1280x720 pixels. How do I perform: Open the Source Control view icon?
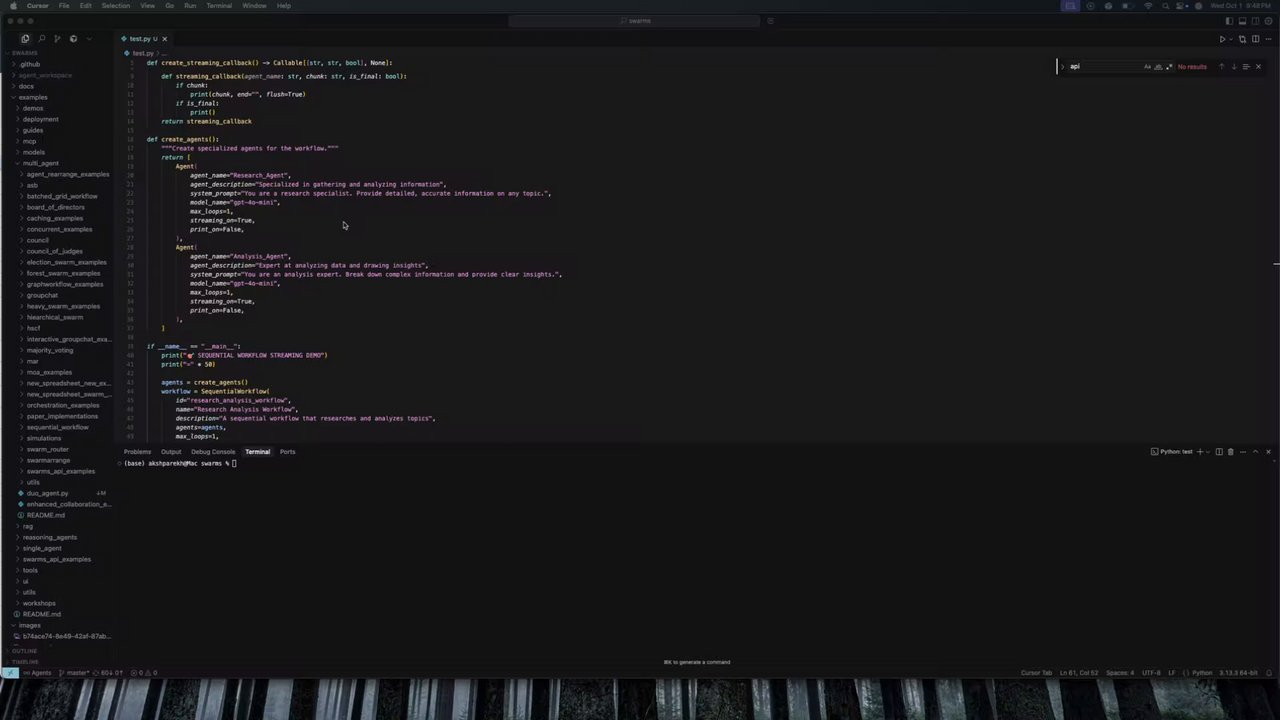(x=57, y=39)
